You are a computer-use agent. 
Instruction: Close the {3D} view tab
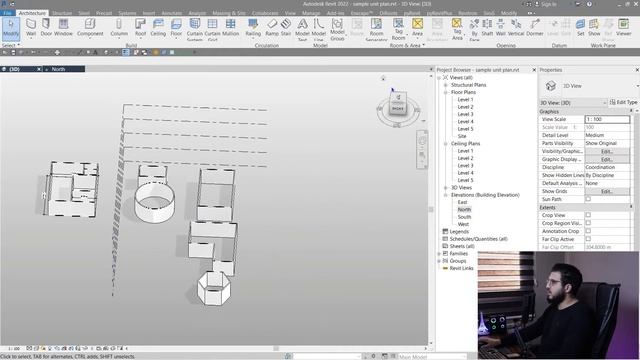coord(39,69)
